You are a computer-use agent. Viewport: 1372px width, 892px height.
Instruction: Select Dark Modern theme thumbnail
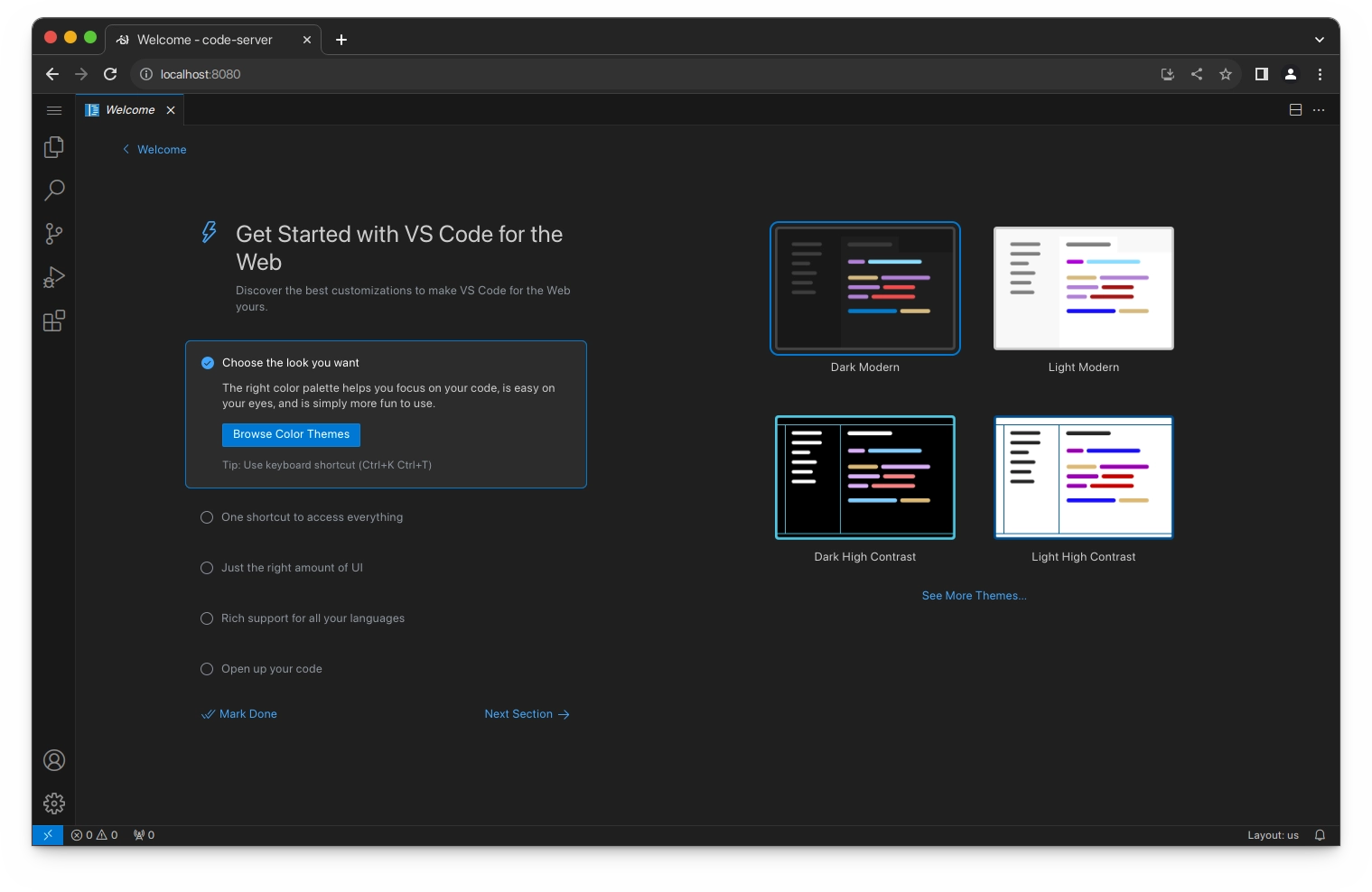click(865, 288)
